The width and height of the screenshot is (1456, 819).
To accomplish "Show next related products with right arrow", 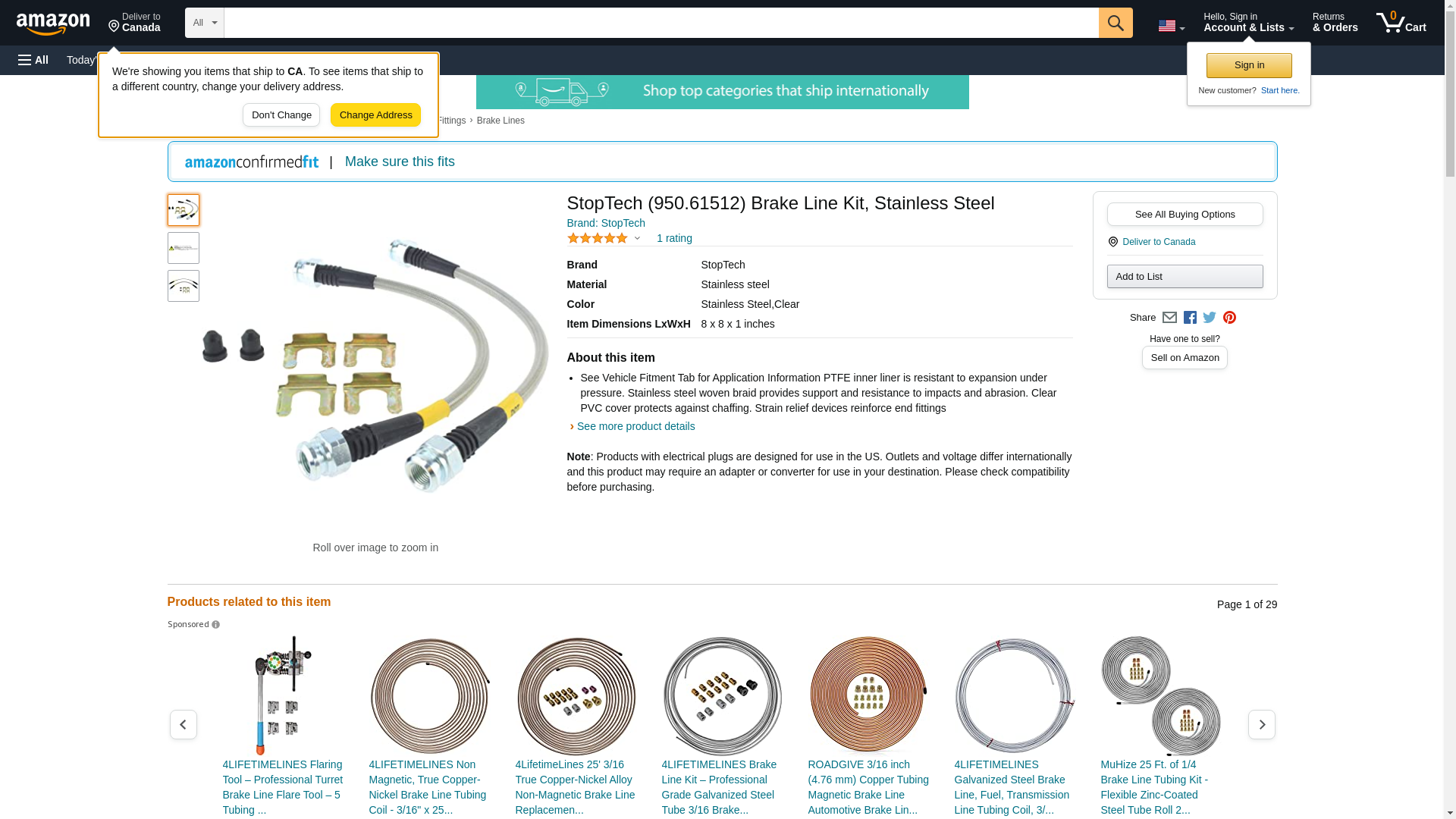I will tap(1261, 725).
